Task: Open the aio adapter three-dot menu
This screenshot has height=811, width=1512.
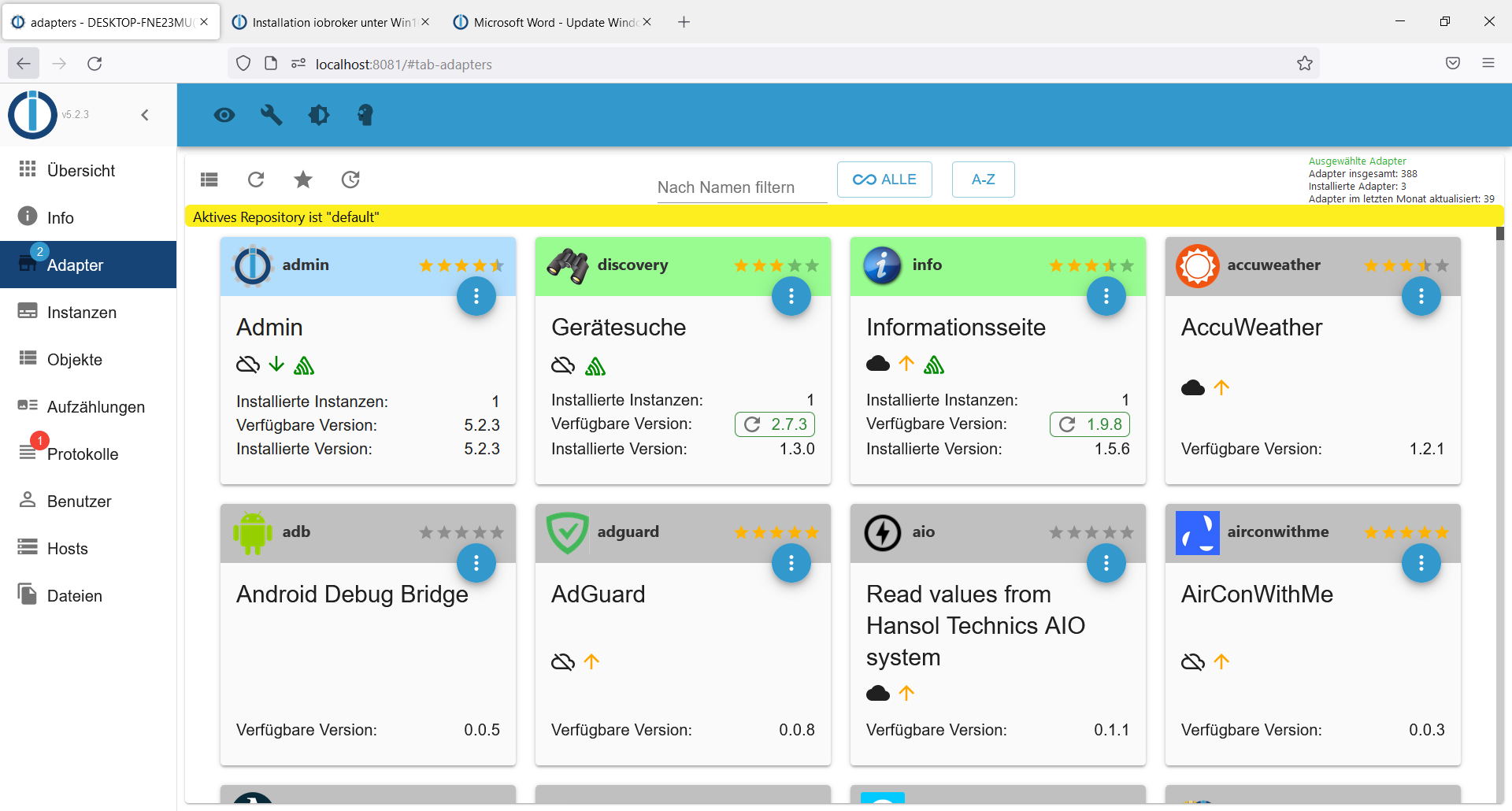Action: click(x=1106, y=563)
